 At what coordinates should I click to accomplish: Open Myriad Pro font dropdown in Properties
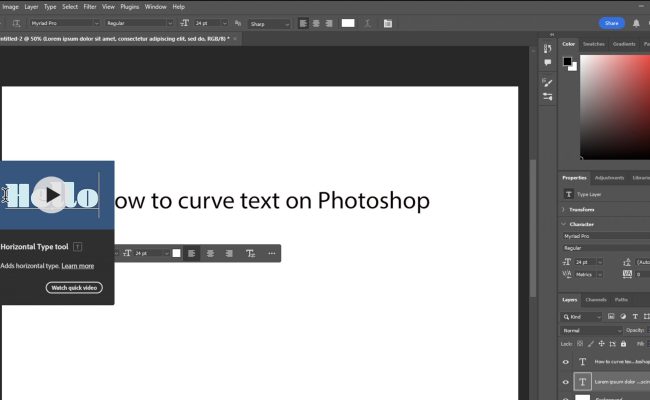pyautogui.click(x=606, y=236)
